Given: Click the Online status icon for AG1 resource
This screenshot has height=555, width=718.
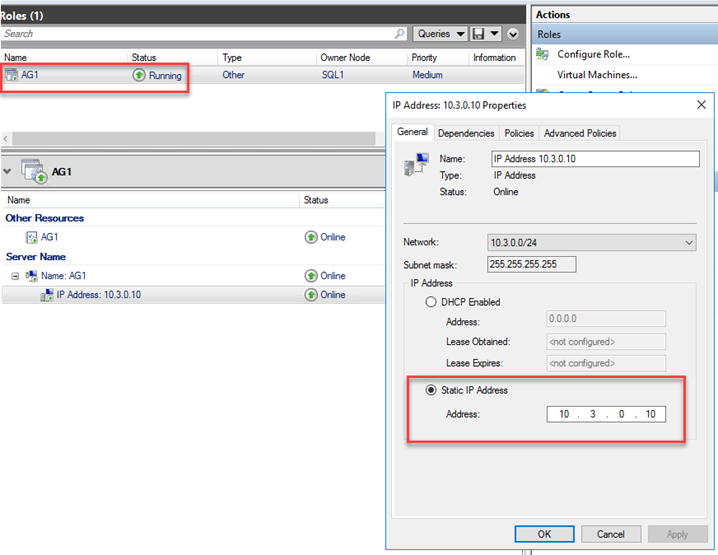Looking at the screenshot, I should tap(311, 237).
